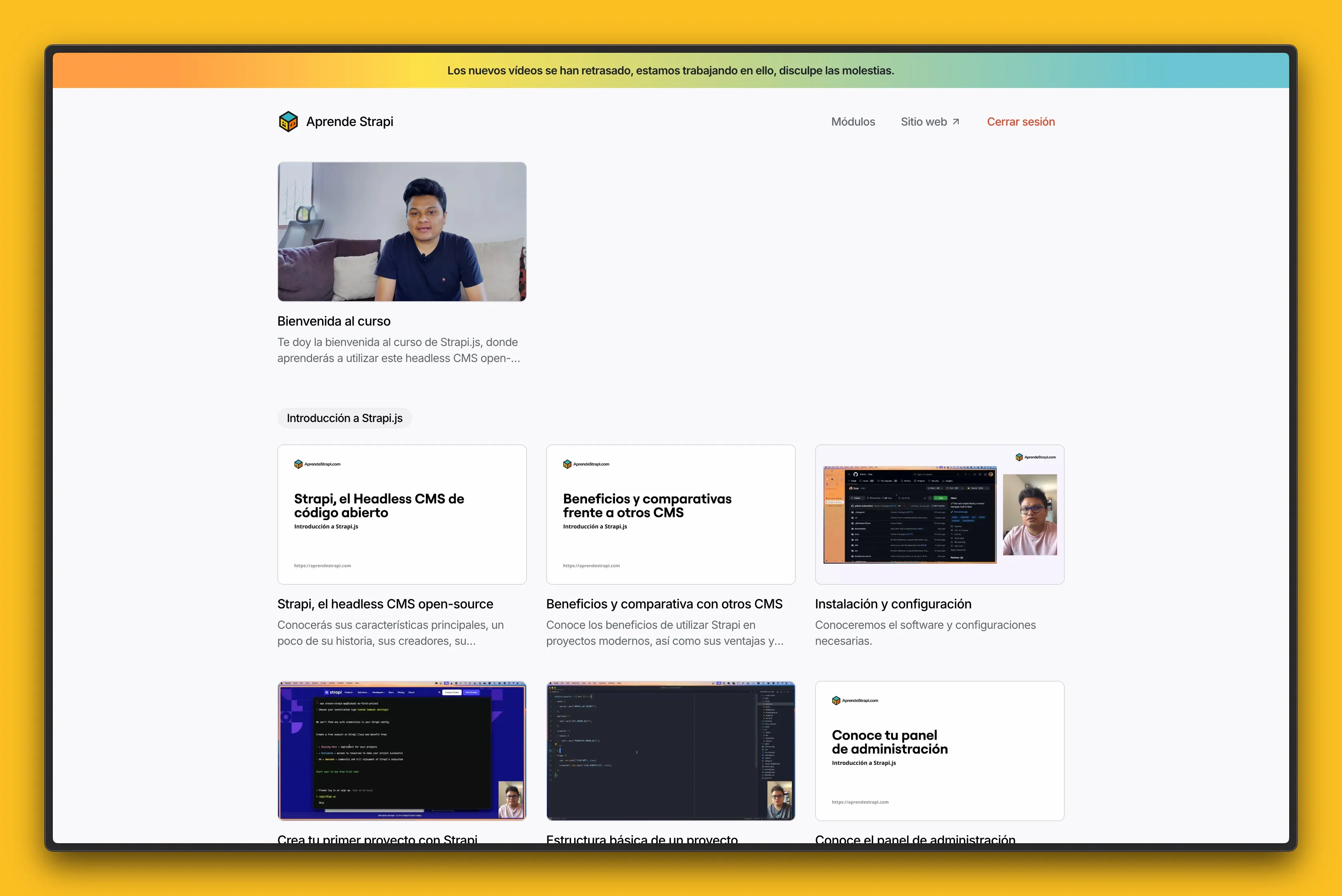This screenshot has width=1342, height=896.
Task: Click Conoce el panel de administración card
Action: tap(939, 751)
